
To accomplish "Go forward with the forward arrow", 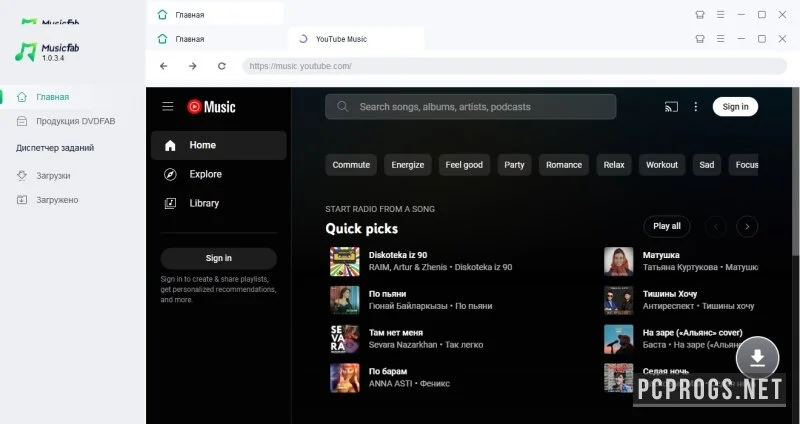I will pos(193,66).
